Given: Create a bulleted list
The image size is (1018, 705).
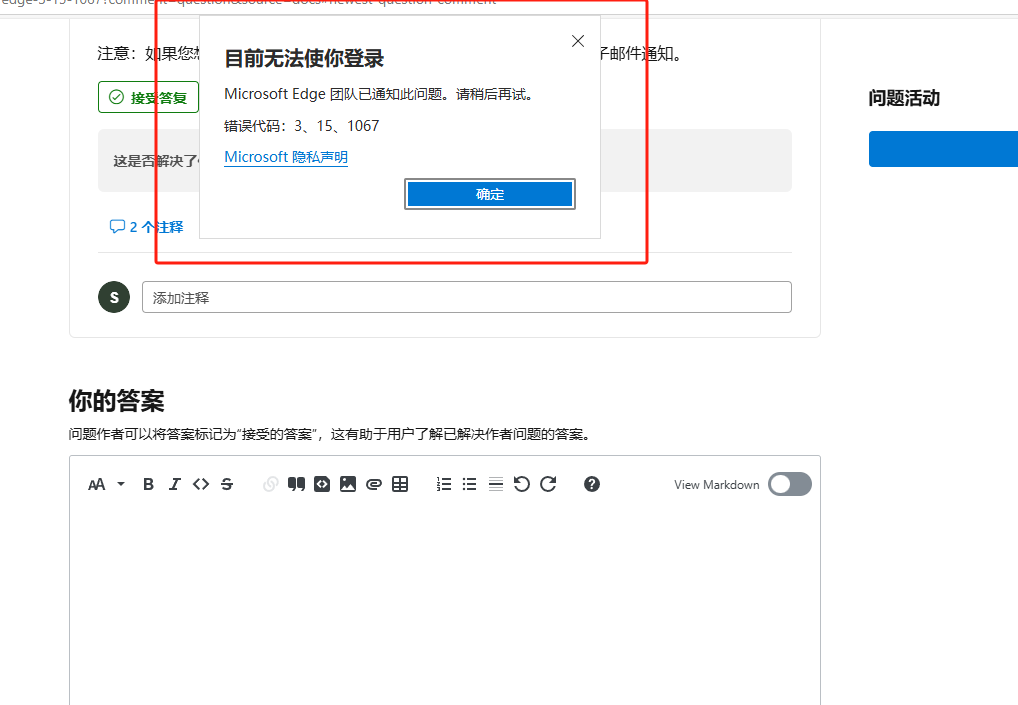Looking at the screenshot, I should pos(469,484).
